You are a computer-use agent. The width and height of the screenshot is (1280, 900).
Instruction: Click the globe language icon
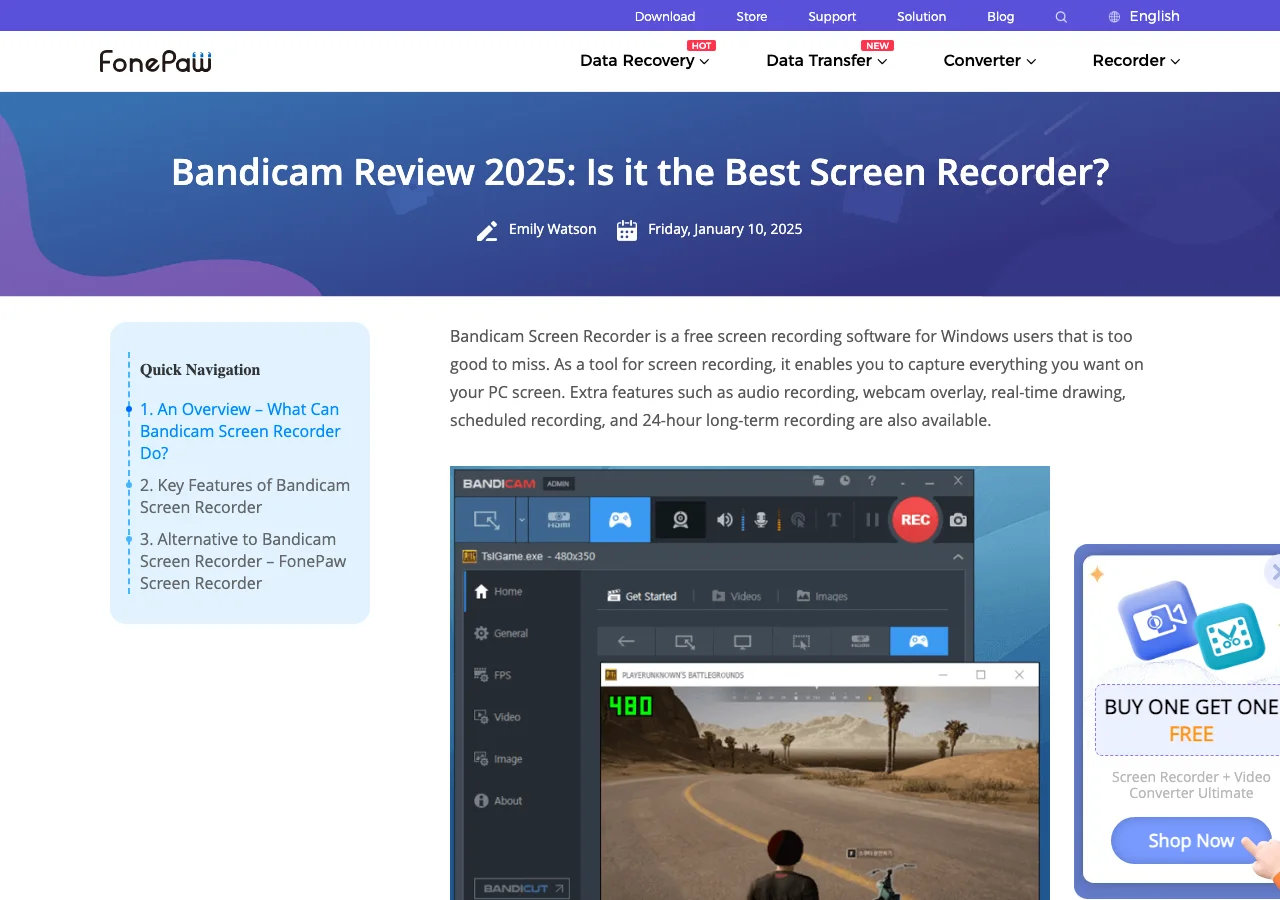pos(1115,17)
